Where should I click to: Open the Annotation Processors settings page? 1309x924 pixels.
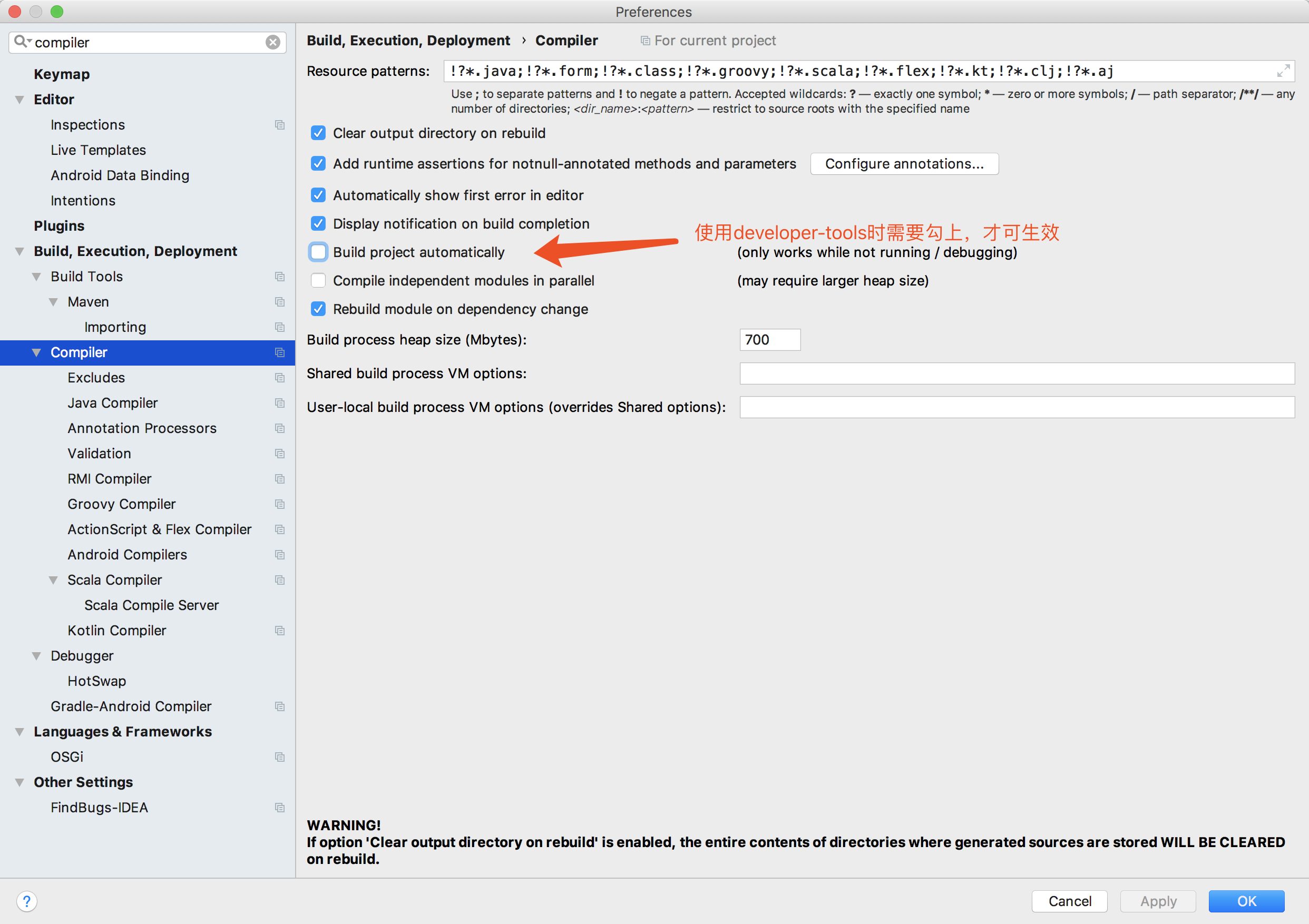[142, 428]
